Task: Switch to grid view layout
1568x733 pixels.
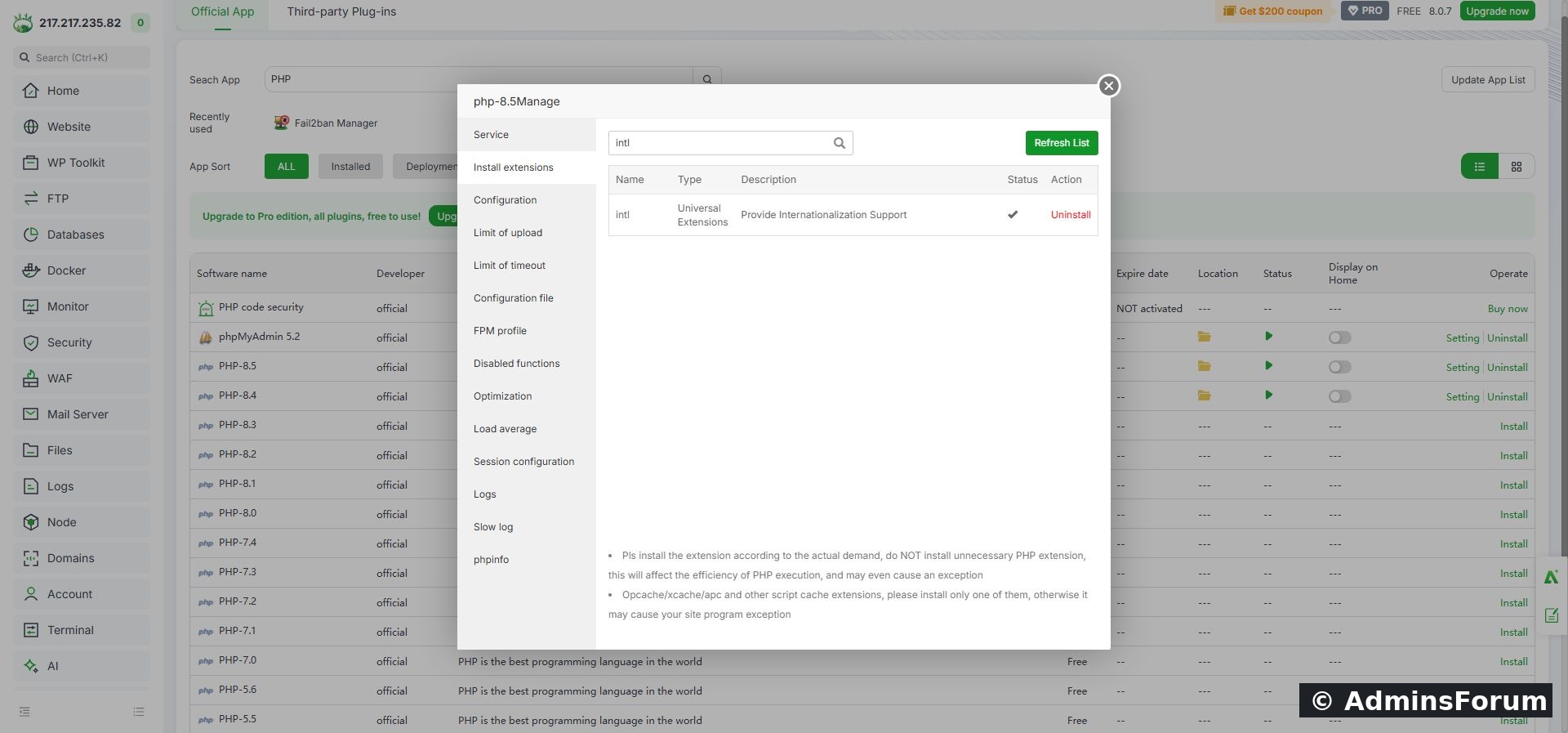Action: click(x=1517, y=167)
